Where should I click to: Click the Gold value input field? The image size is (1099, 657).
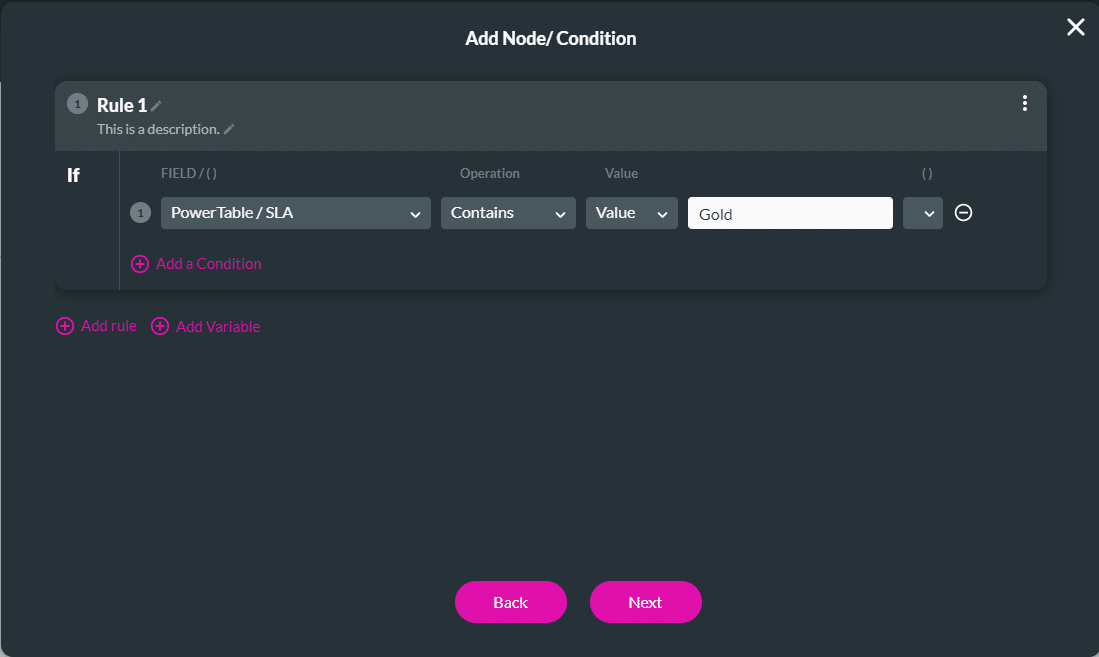[790, 213]
